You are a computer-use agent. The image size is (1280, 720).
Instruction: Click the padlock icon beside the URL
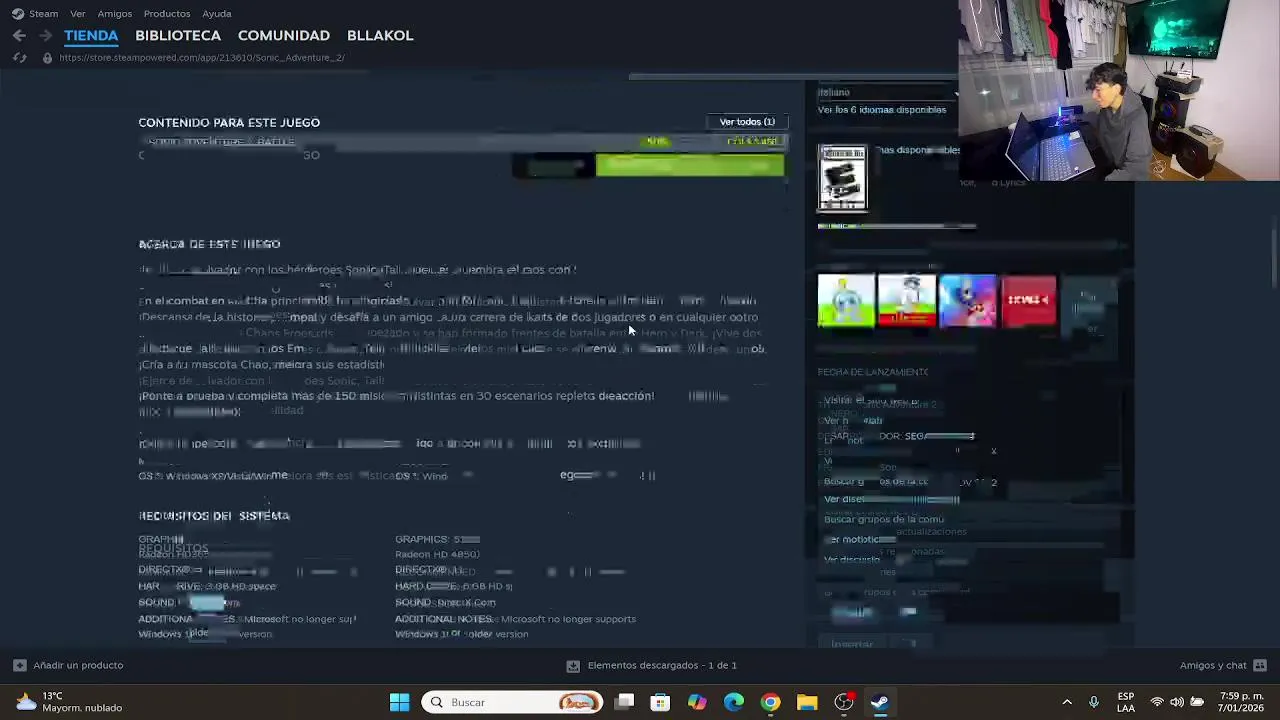[x=46, y=58]
